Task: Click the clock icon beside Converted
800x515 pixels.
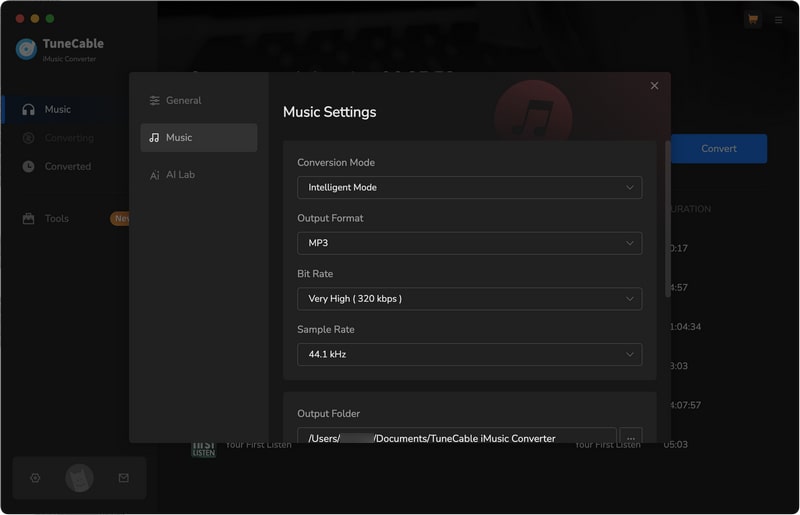Action: click(x=29, y=166)
